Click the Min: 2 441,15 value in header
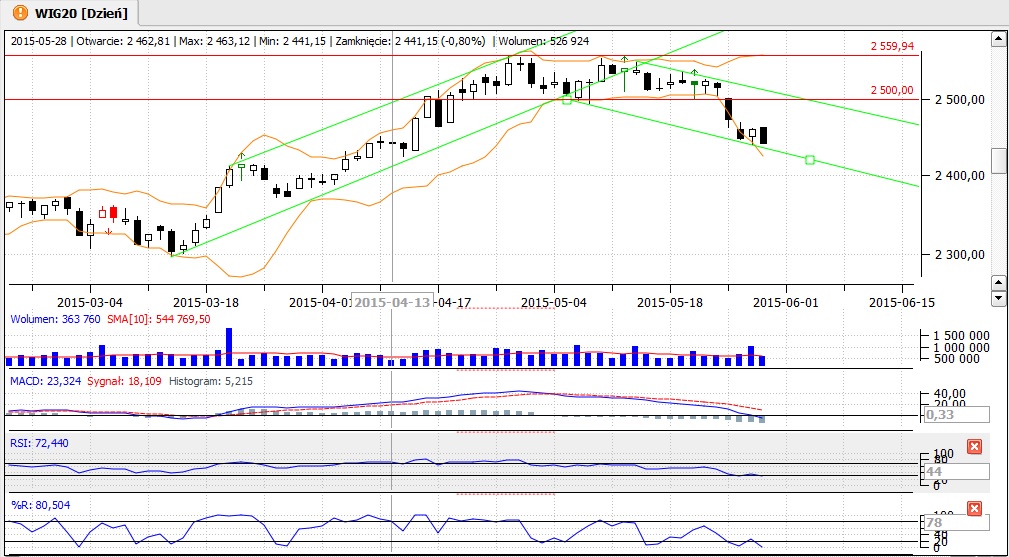 (x=293, y=41)
